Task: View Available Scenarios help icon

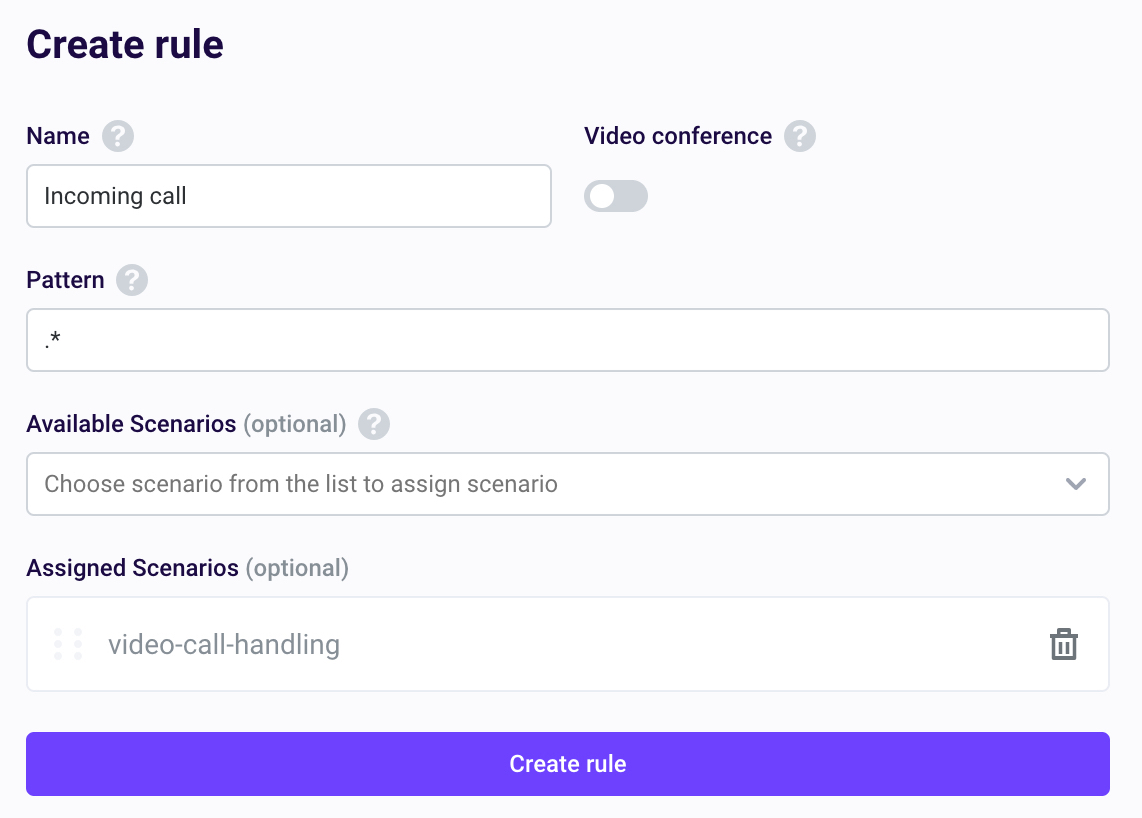Action: click(374, 424)
